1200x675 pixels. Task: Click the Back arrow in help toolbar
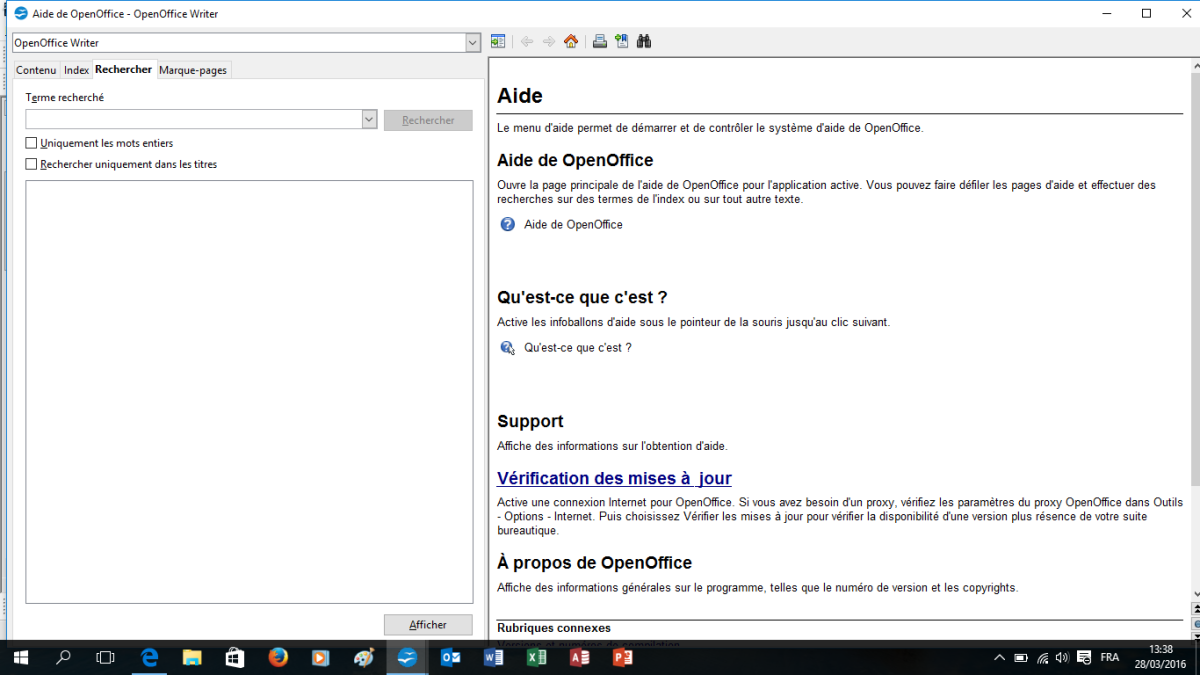527,42
